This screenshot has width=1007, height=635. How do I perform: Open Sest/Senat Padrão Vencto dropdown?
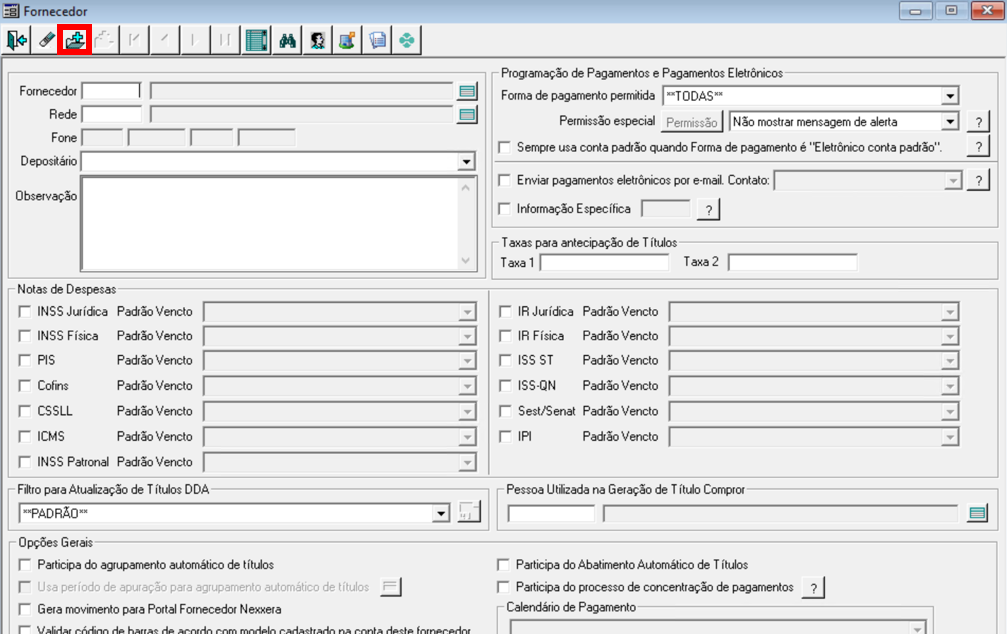(950, 412)
